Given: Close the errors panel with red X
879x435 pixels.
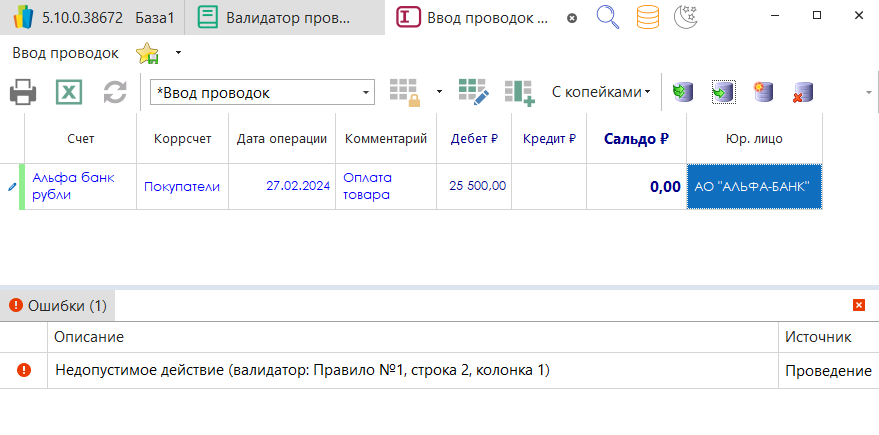Looking at the screenshot, I should click(x=858, y=304).
